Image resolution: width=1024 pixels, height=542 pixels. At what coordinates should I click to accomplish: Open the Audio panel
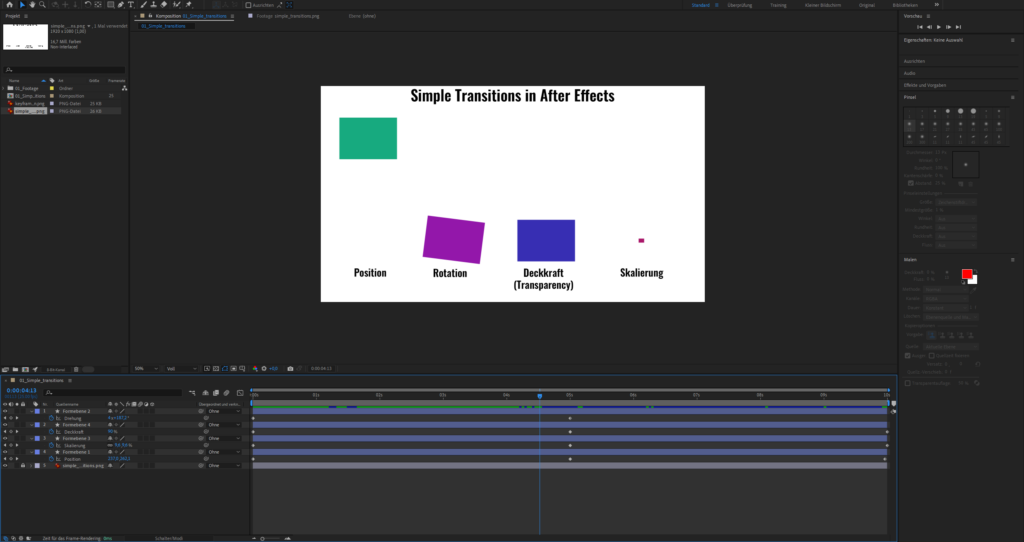pos(910,73)
